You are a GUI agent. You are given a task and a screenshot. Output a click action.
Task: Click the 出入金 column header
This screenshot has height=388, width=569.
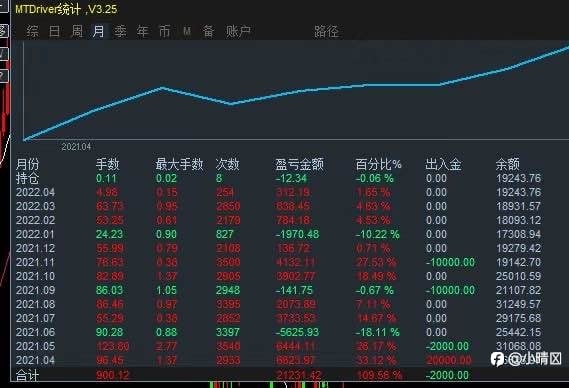point(443,164)
